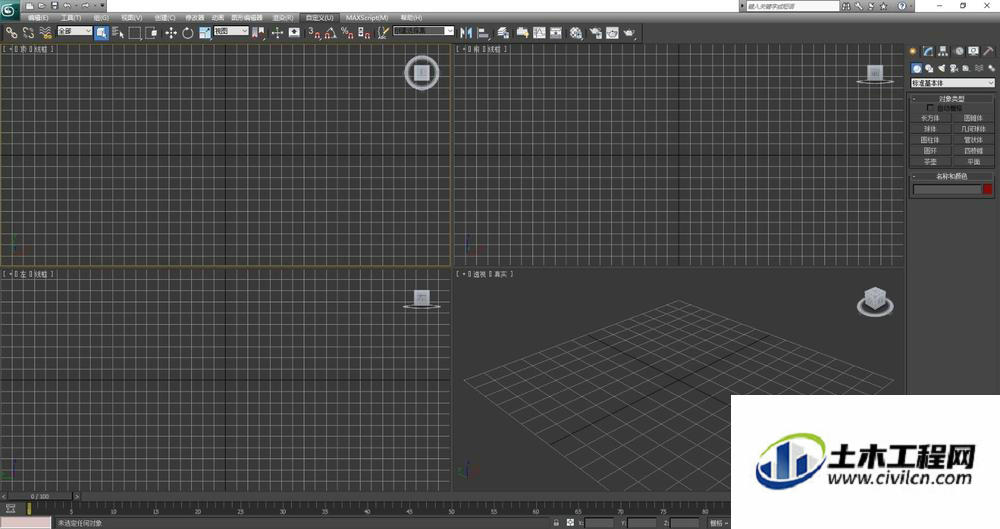
Task: Click the Mirror tool icon
Action: pyautogui.click(x=466, y=33)
